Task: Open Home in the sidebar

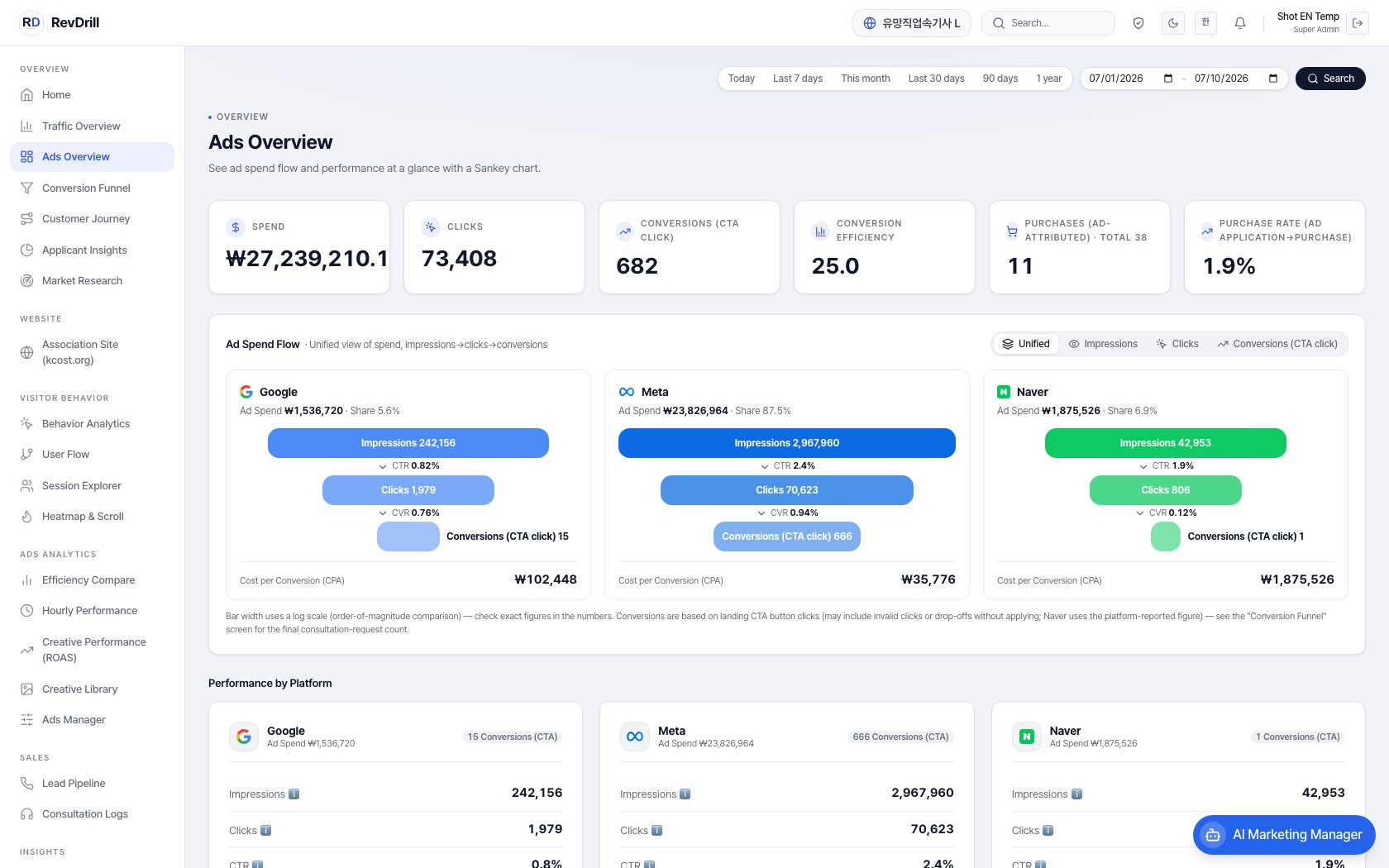Action: pos(92,95)
